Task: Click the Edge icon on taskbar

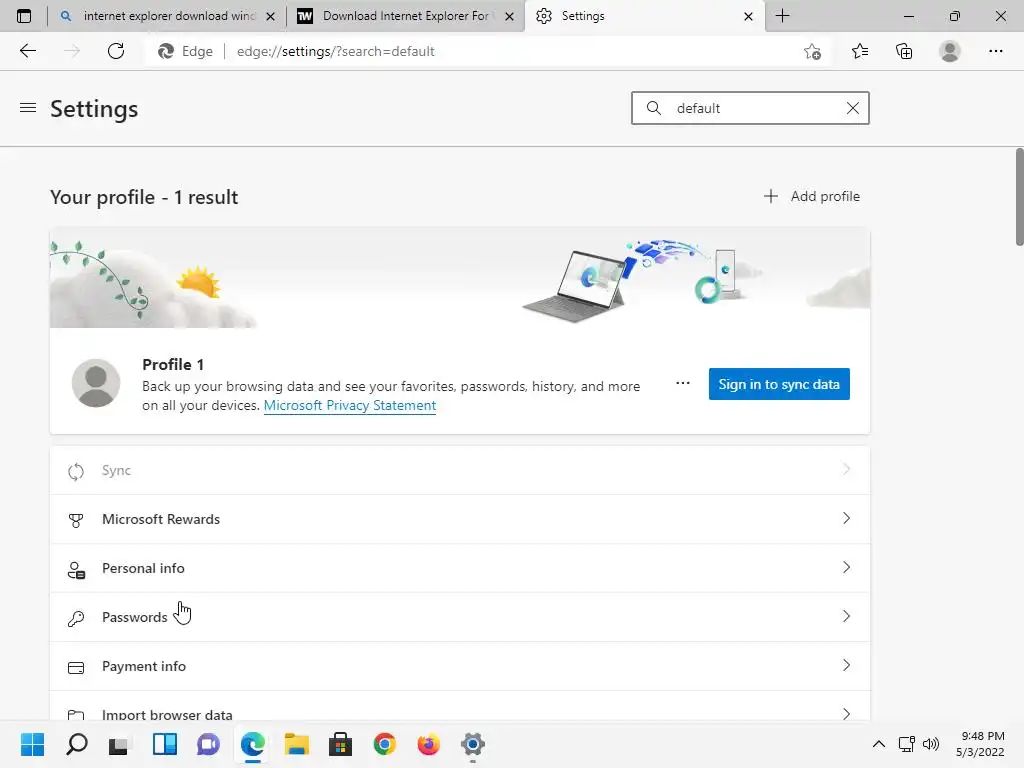Action: click(252, 744)
